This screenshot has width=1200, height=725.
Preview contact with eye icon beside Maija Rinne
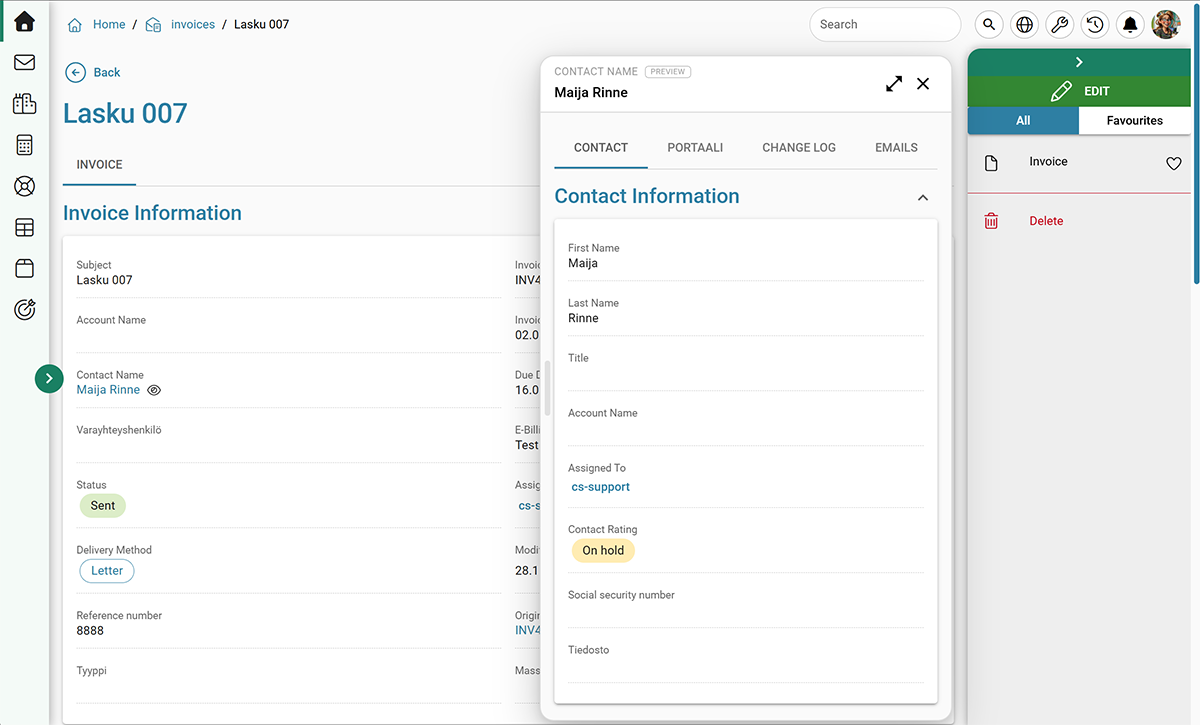point(154,390)
